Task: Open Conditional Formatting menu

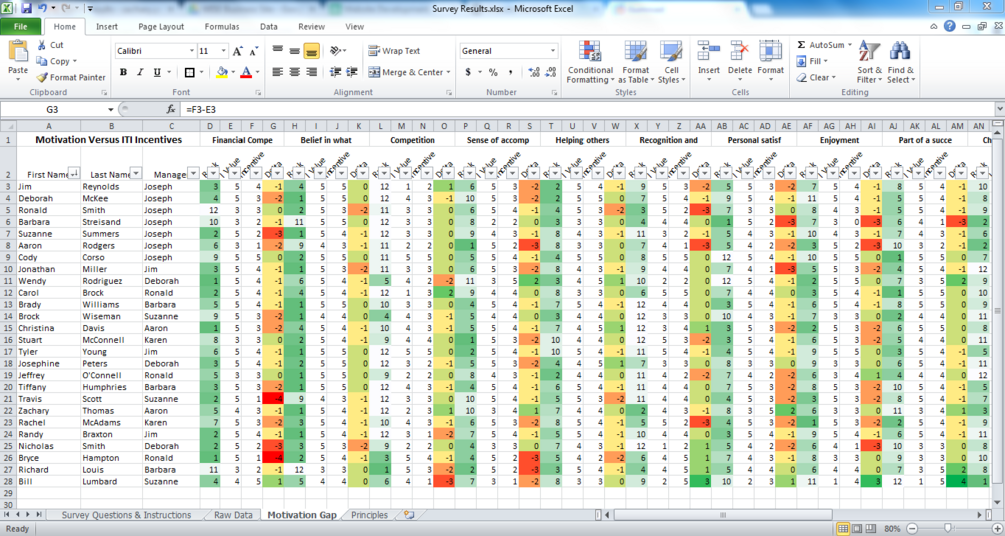Action: click(x=590, y=62)
